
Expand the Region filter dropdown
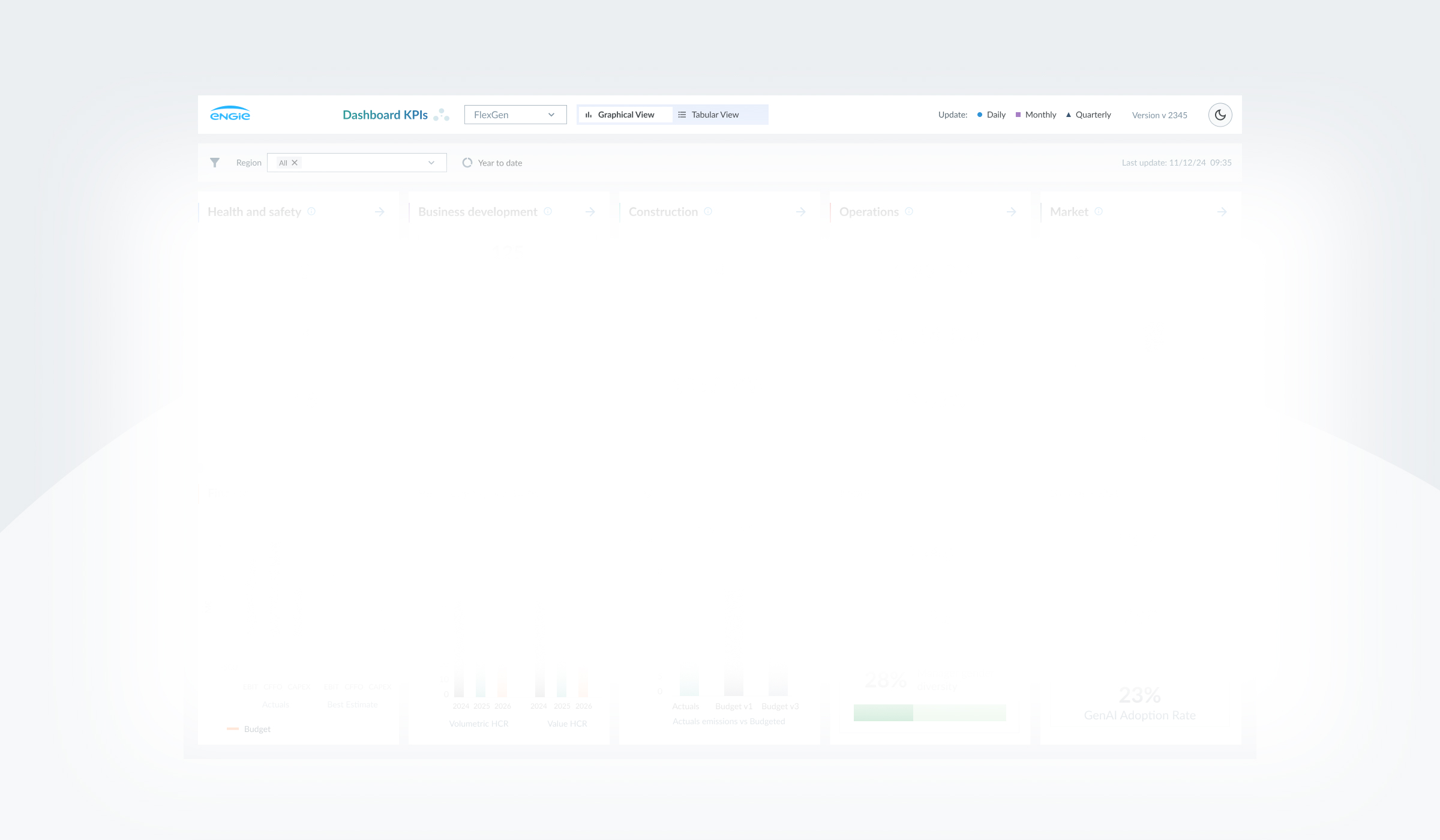click(x=431, y=162)
